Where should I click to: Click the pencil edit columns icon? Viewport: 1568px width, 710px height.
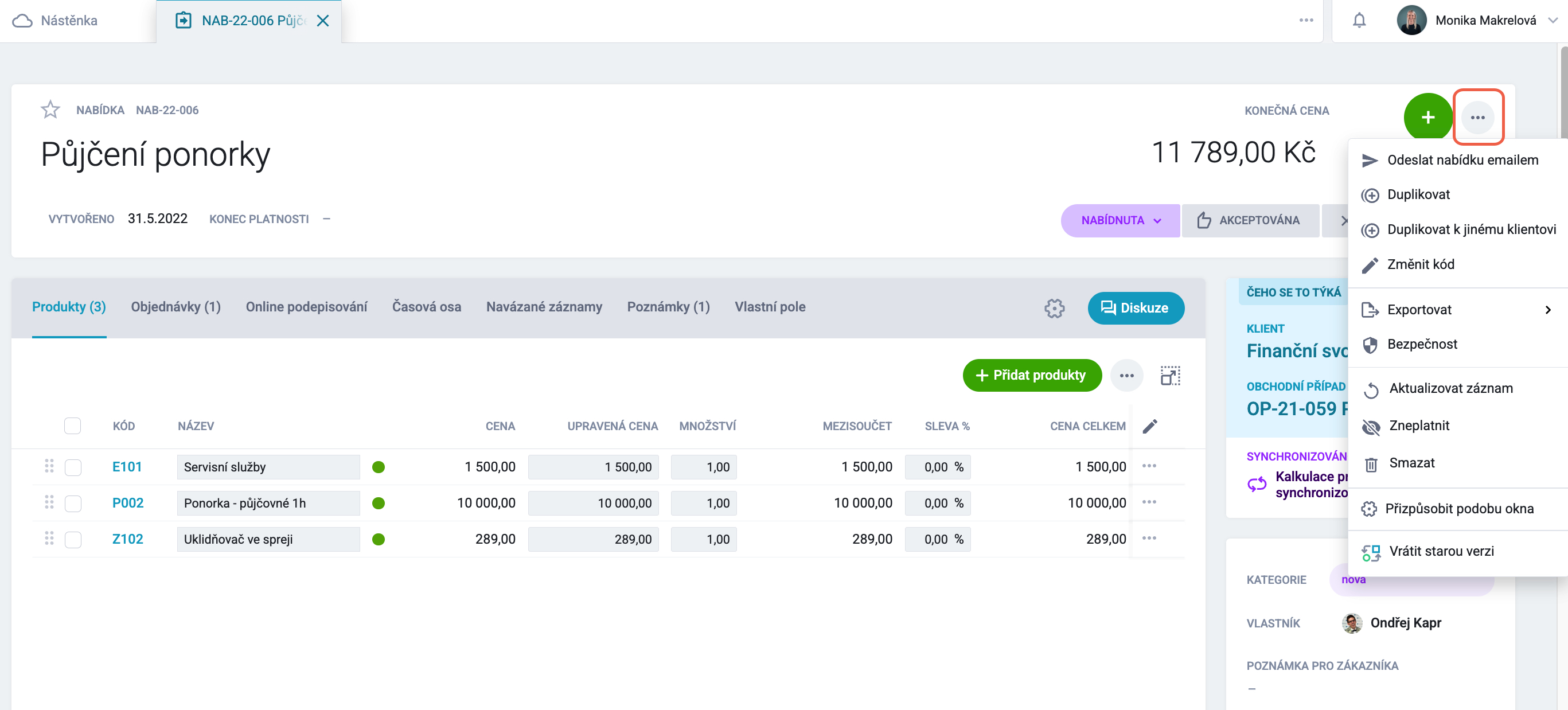coord(1150,426)
